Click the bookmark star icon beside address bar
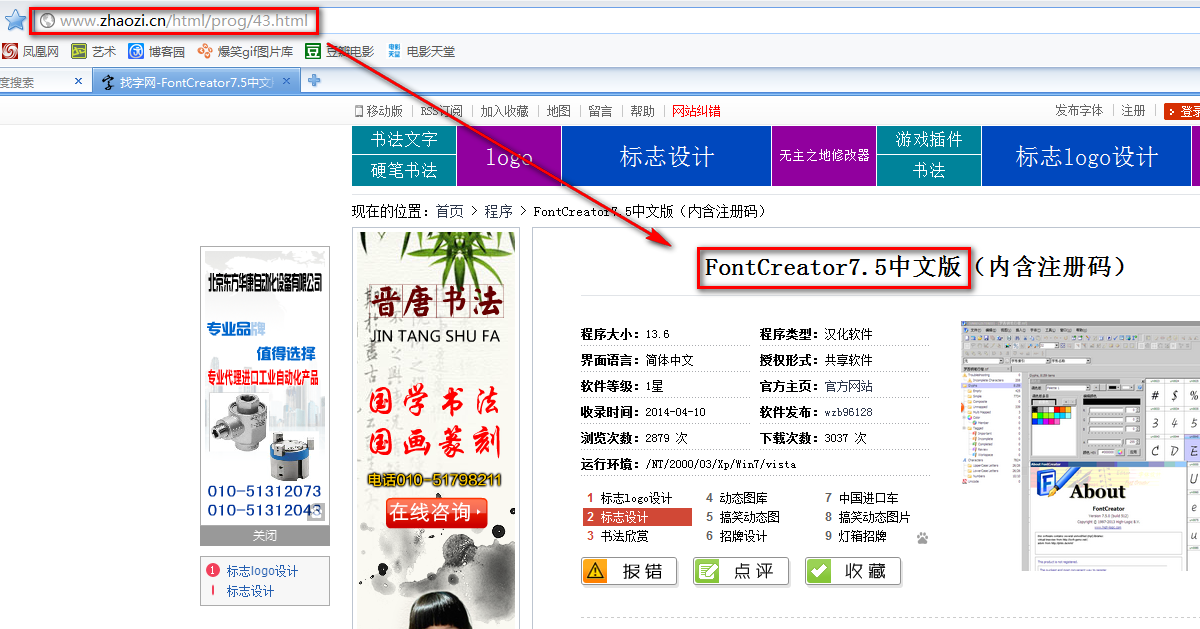This screenshot has width=1200, height=629. [15, 20]
